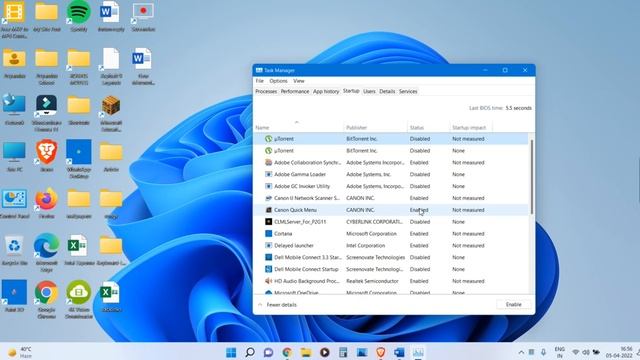Select the Delayed launcher row
The width and height of the screenshot is (640, 360).
pyautogui.click(x=391, y=245)
